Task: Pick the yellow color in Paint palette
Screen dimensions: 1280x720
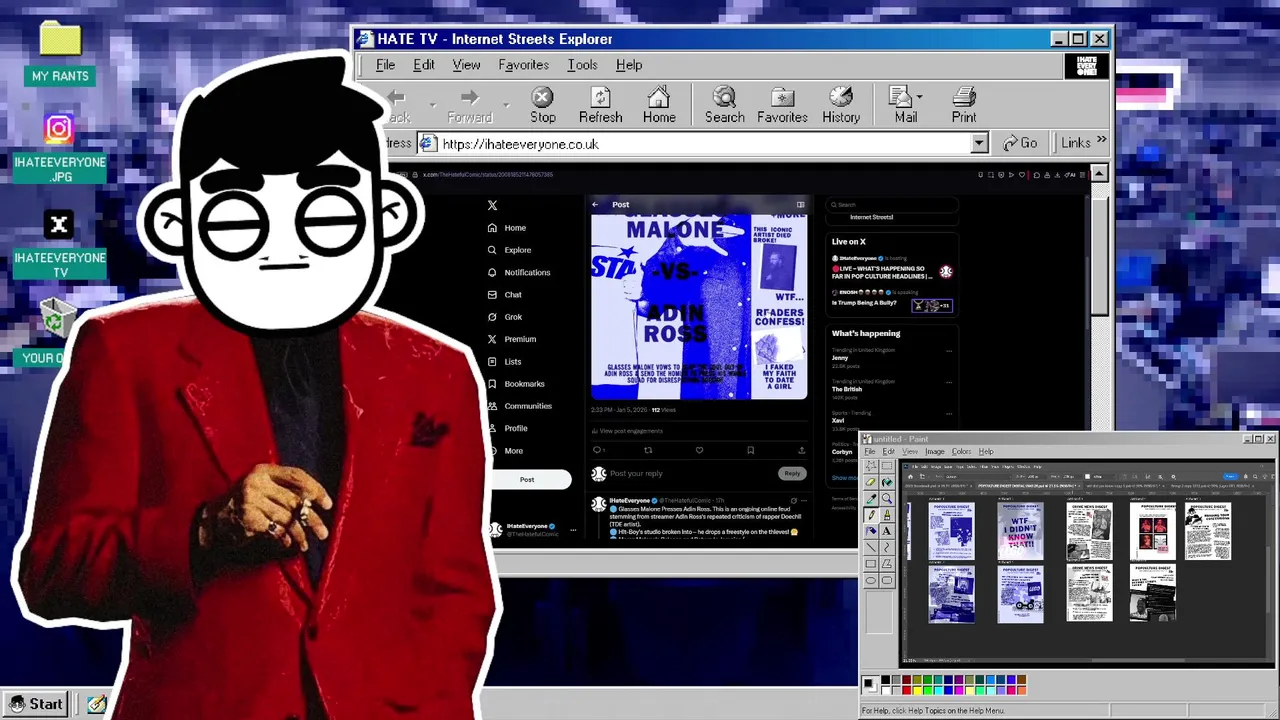Action: coord(917,690)
